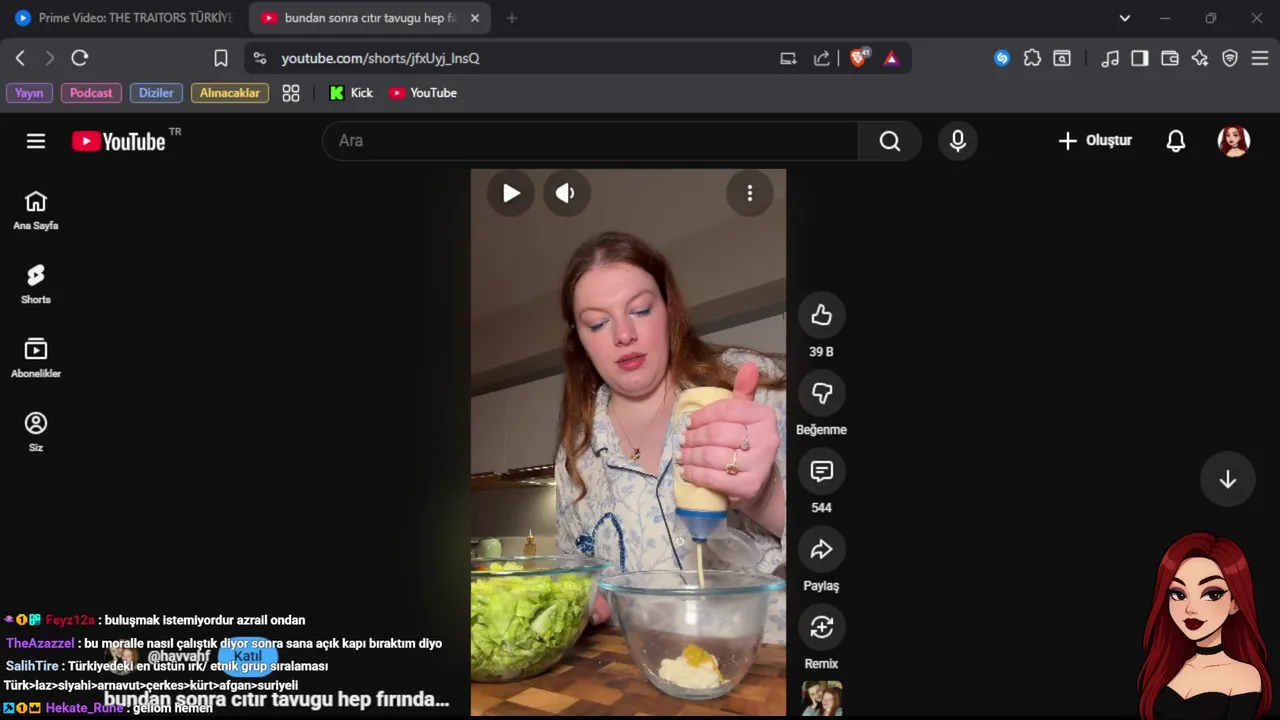1280x720 pixels.
Task: Open the comments showing 544
Action: coord(821,471)
